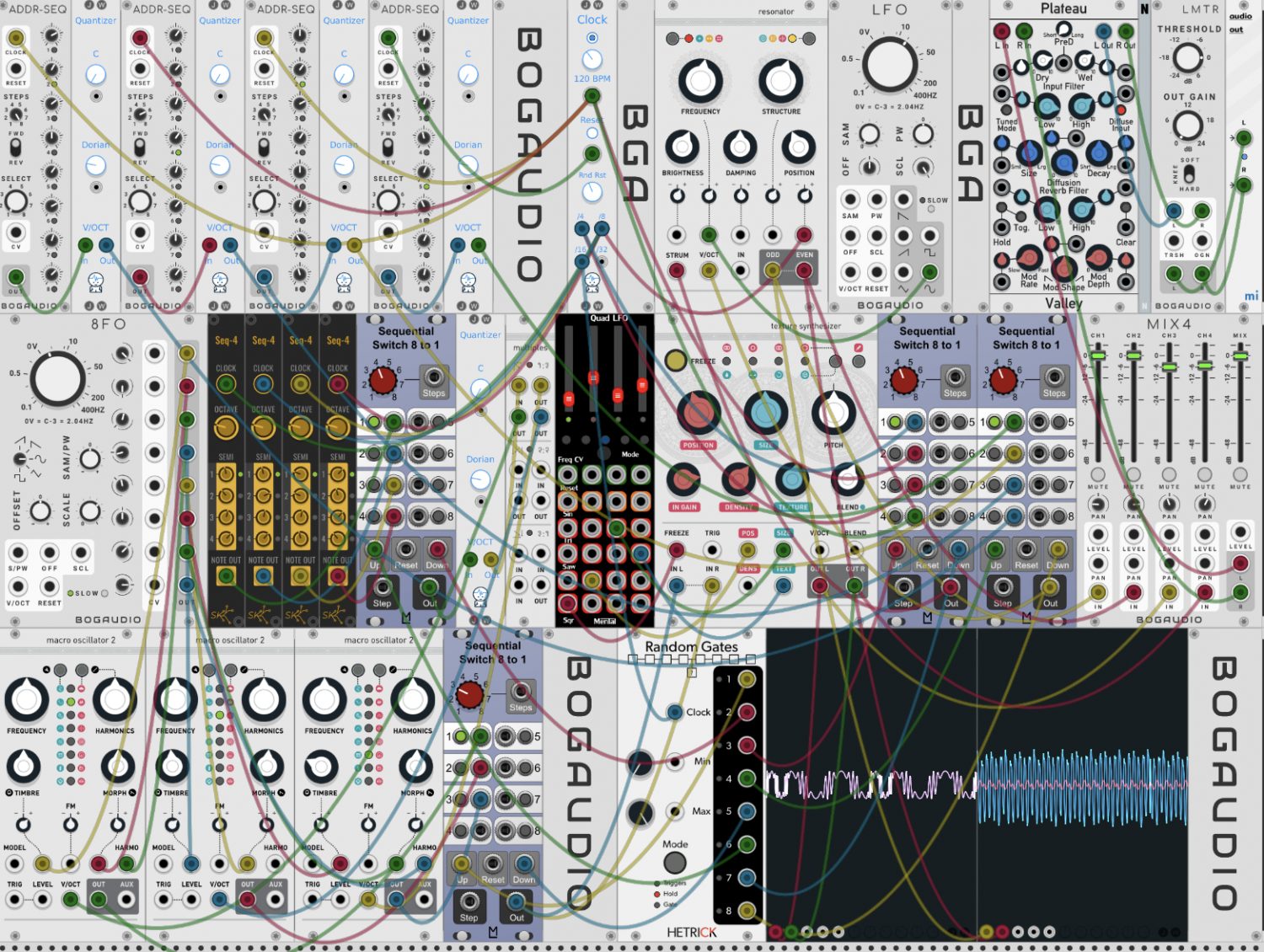Toggle the yellow FREEZE button on texture synthesizer

(675, 361)
